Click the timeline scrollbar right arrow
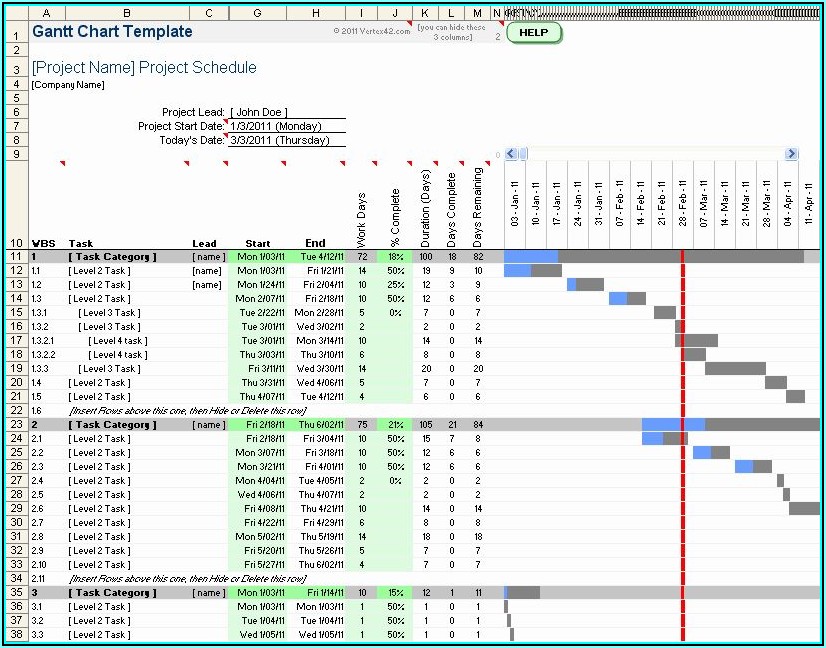 pyautogui.click(x=791, y=154)
